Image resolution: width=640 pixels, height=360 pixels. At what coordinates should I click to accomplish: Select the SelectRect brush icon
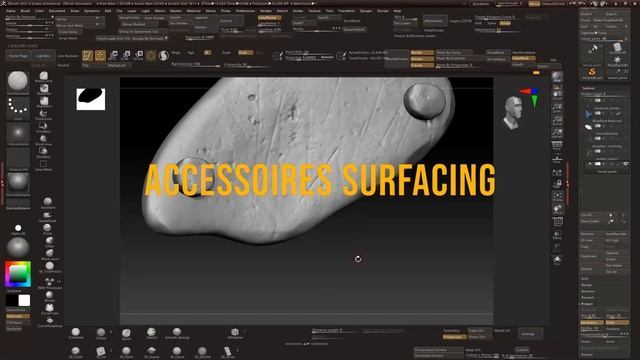click(44, 165)
